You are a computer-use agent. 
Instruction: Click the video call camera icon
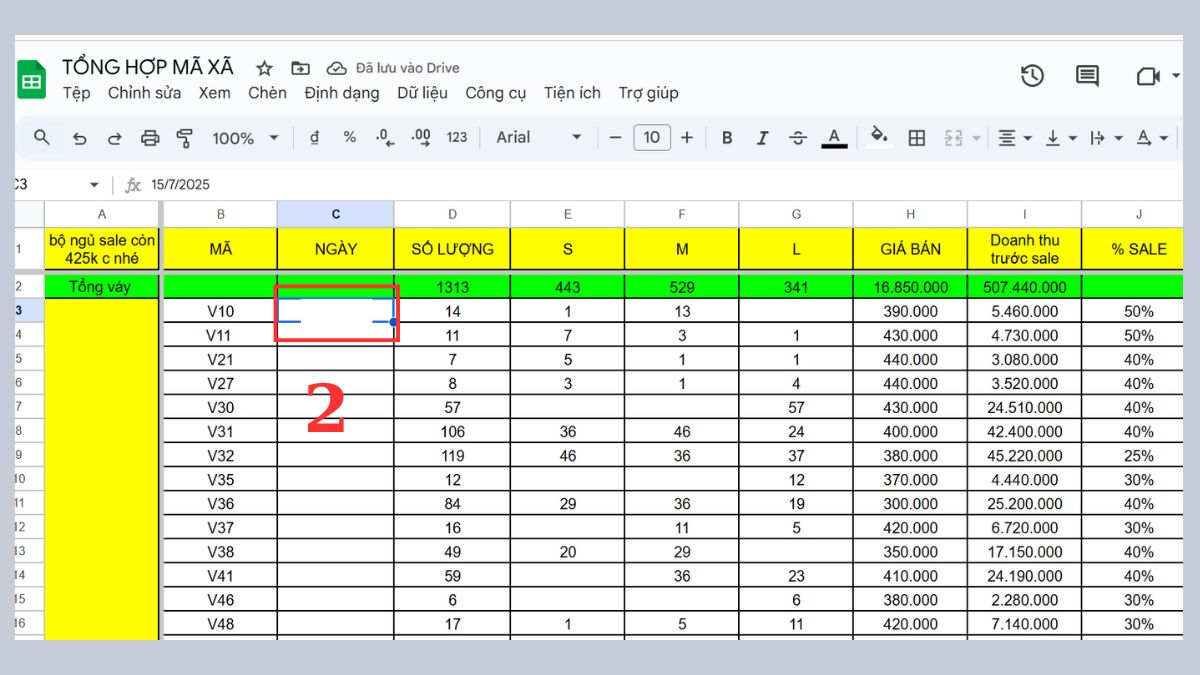[x=1147, y=76]
